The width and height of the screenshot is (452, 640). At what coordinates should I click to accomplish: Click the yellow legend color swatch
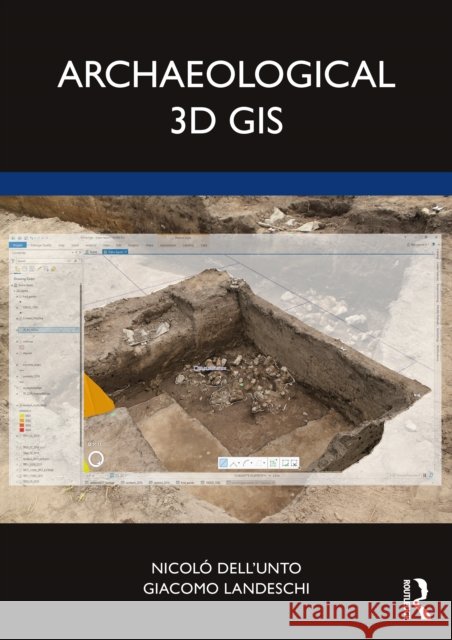[x=22, y=416]
